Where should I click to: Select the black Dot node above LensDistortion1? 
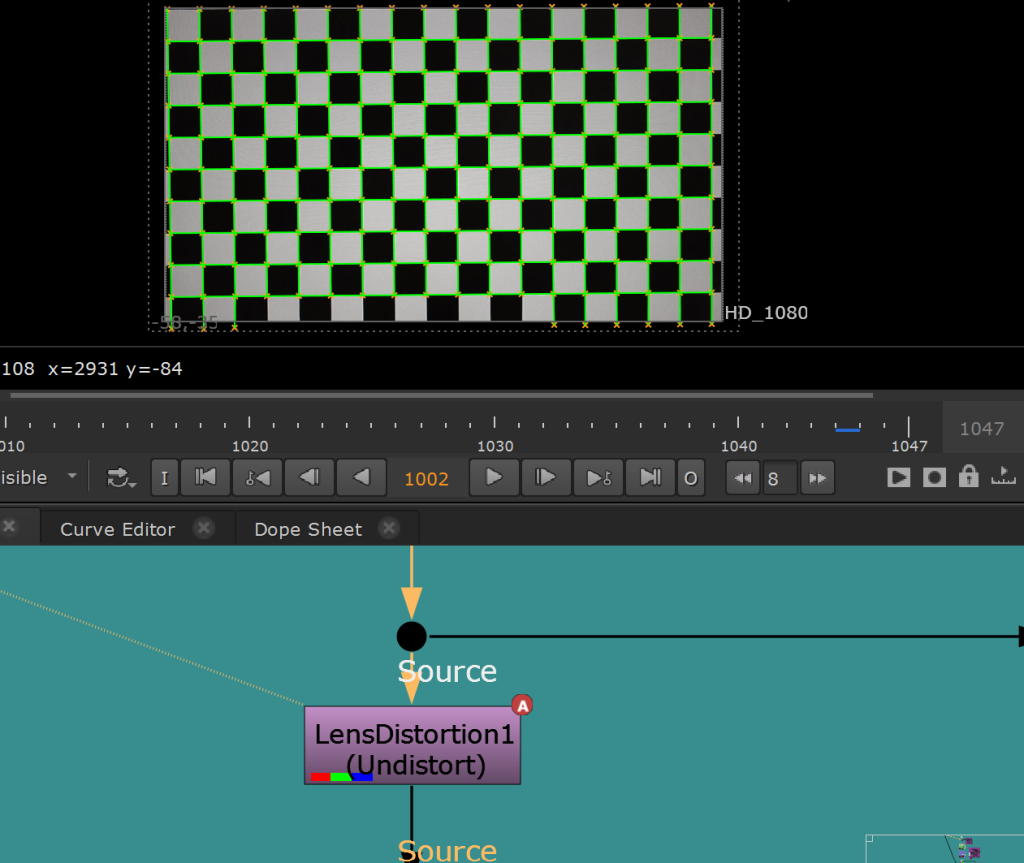tap(411, 636)
